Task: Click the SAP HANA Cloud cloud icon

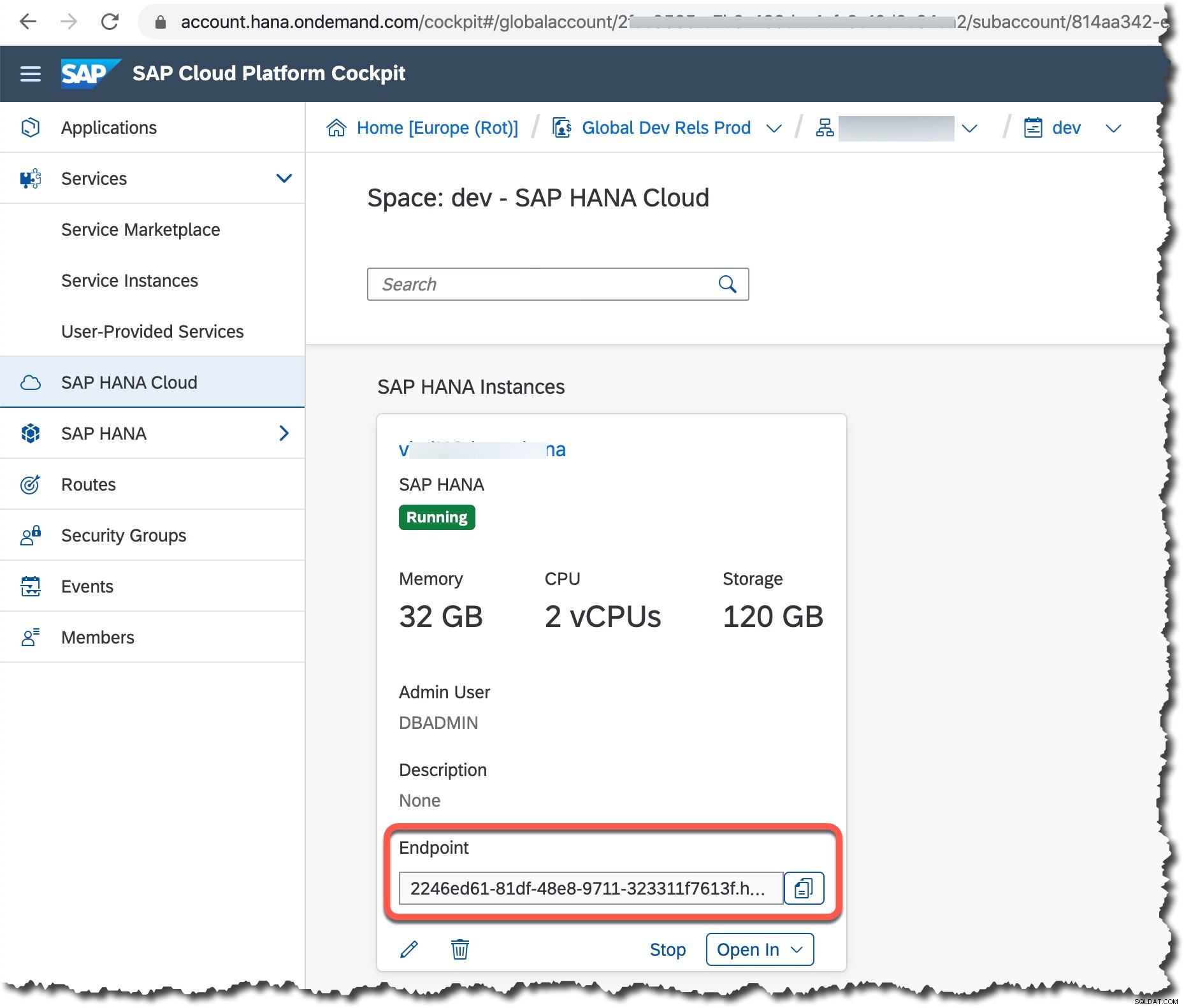Action: 30,382
